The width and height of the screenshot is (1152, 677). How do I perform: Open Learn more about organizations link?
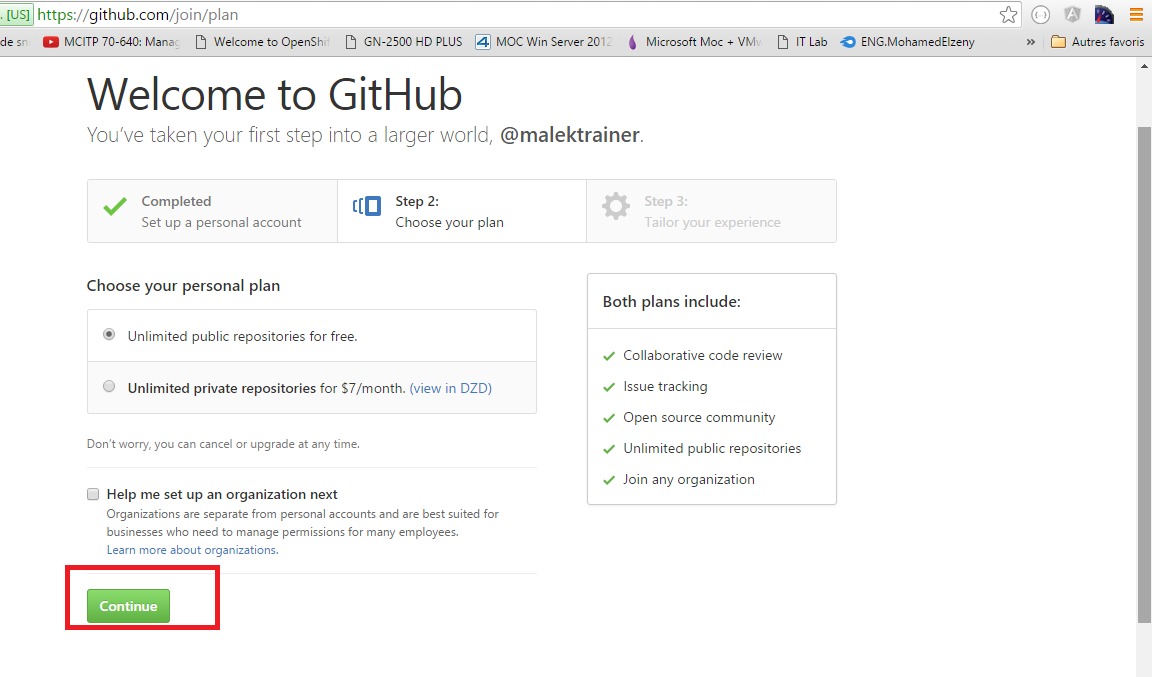click(x=192, y=550)
